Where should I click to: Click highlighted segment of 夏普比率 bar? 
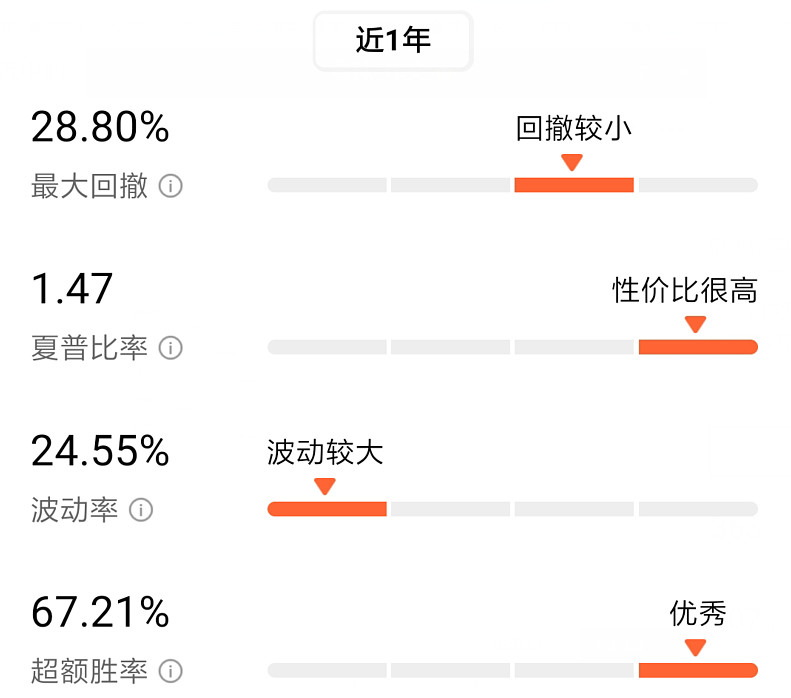(x=698, y=347)
